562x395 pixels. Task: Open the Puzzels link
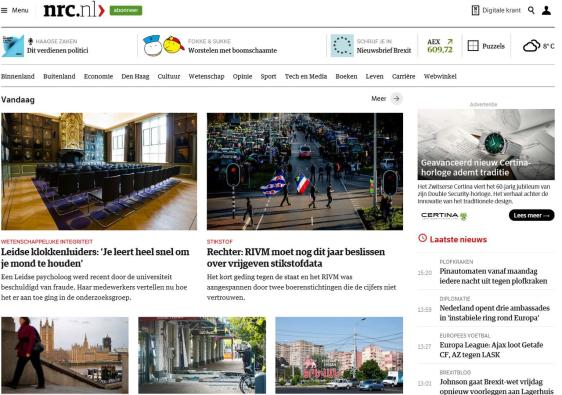(493, 46)
